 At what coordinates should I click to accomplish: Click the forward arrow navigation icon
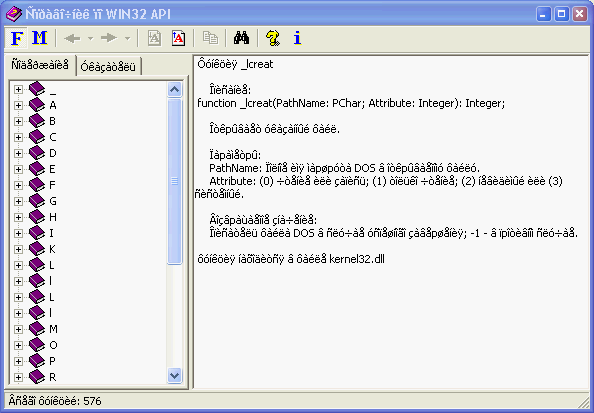click(x=109, y=38)
